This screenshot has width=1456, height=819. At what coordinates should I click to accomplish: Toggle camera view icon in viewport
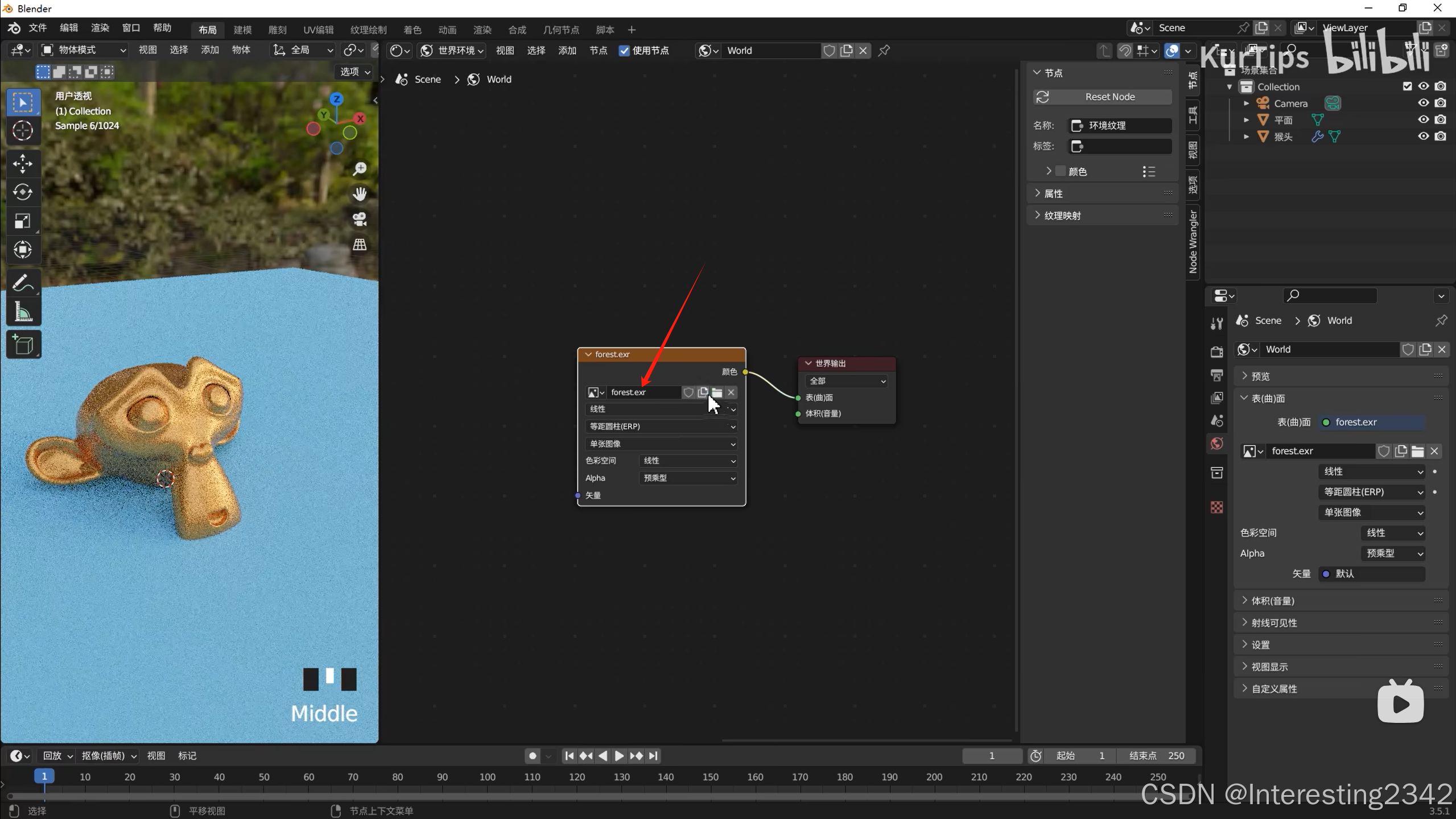360,219
